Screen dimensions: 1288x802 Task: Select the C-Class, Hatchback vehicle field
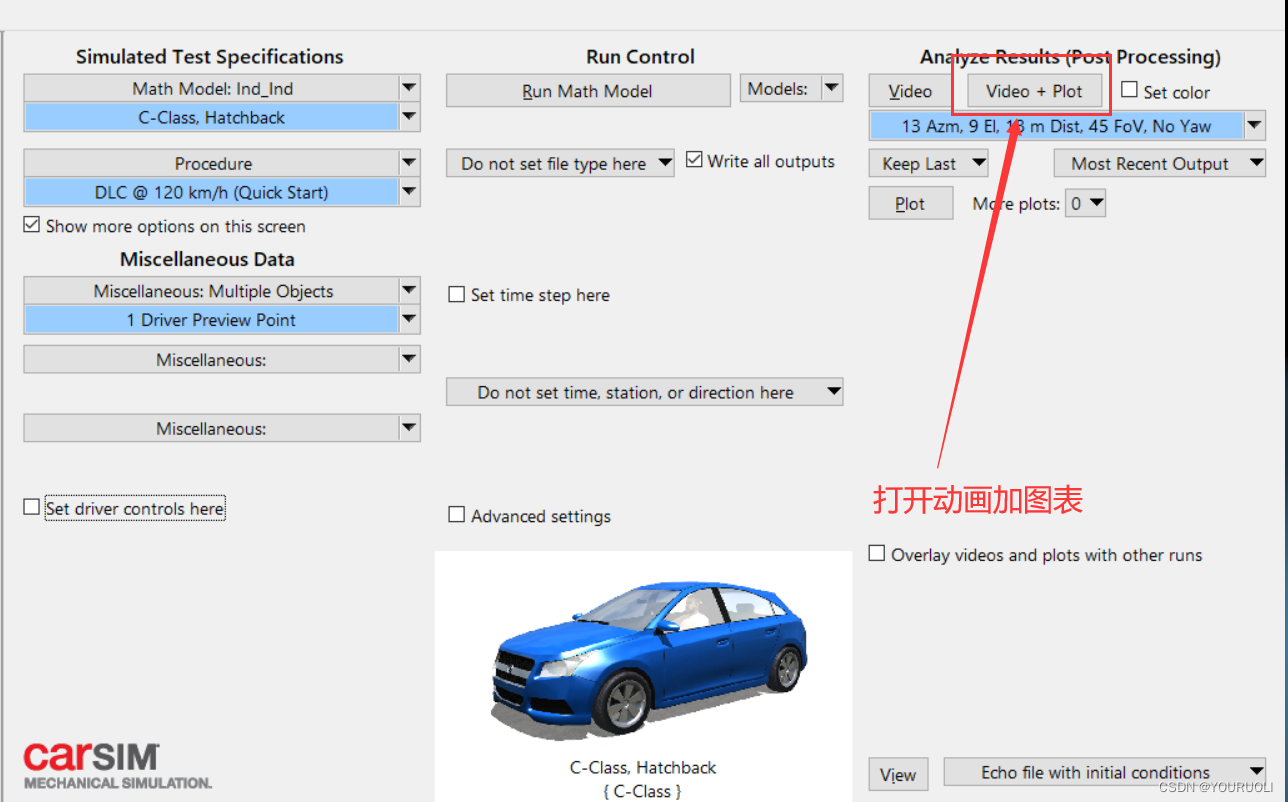(211, 117)
